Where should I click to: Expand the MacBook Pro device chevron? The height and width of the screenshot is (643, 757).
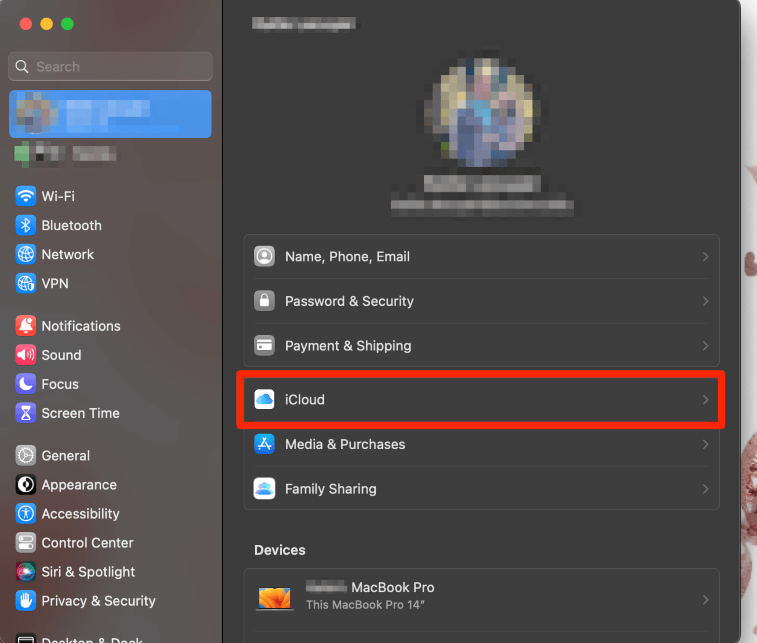[705, 600]
